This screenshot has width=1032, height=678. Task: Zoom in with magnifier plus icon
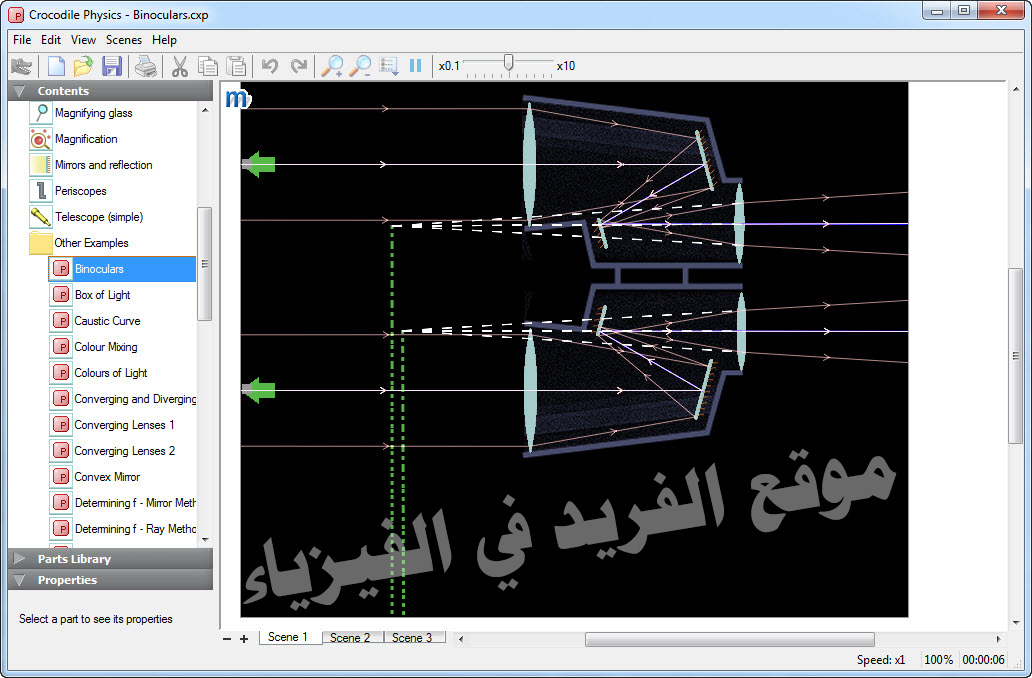pyautogui.click(x=332, y=66)
